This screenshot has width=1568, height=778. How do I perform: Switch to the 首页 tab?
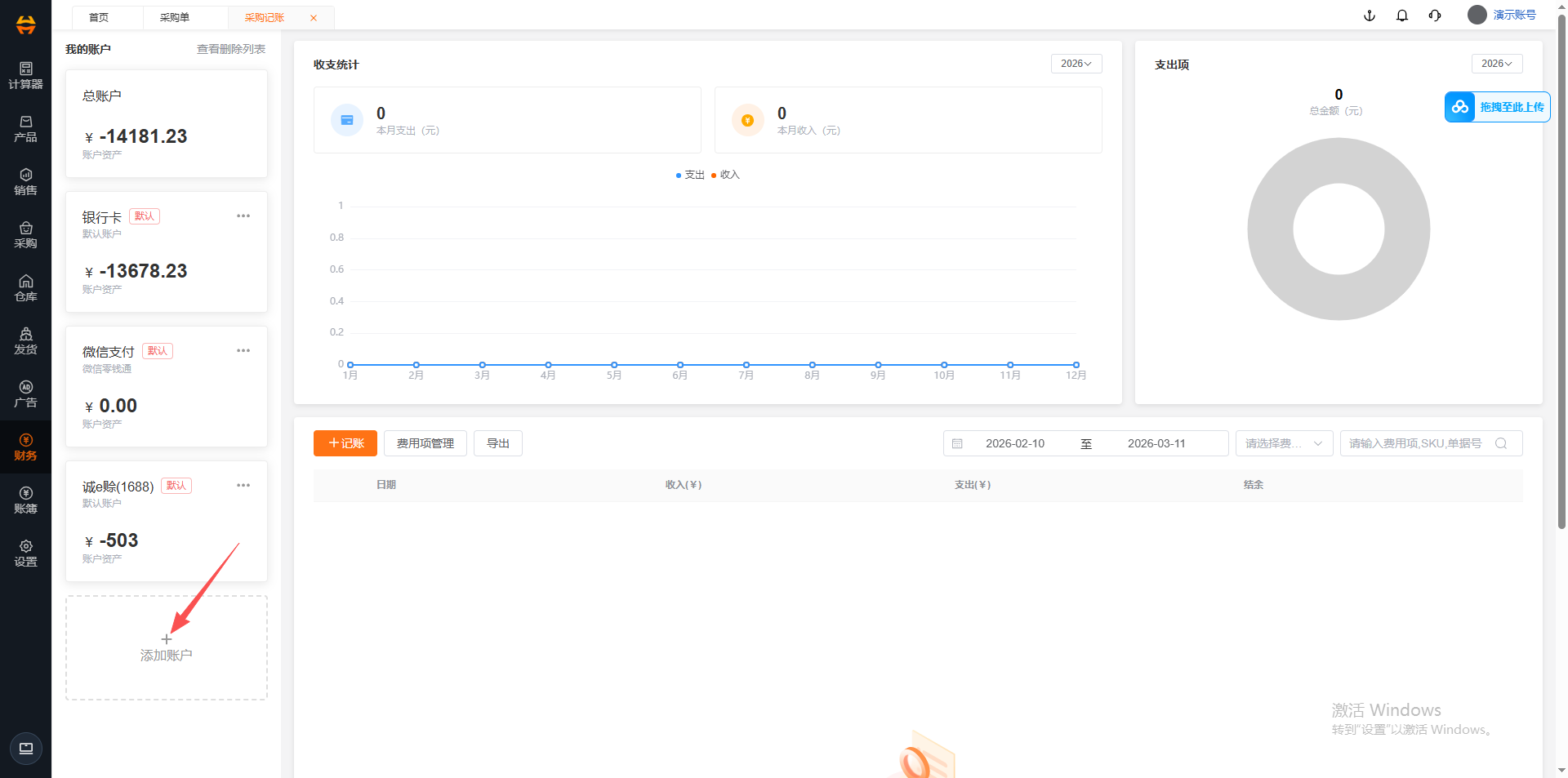[99, 17]
